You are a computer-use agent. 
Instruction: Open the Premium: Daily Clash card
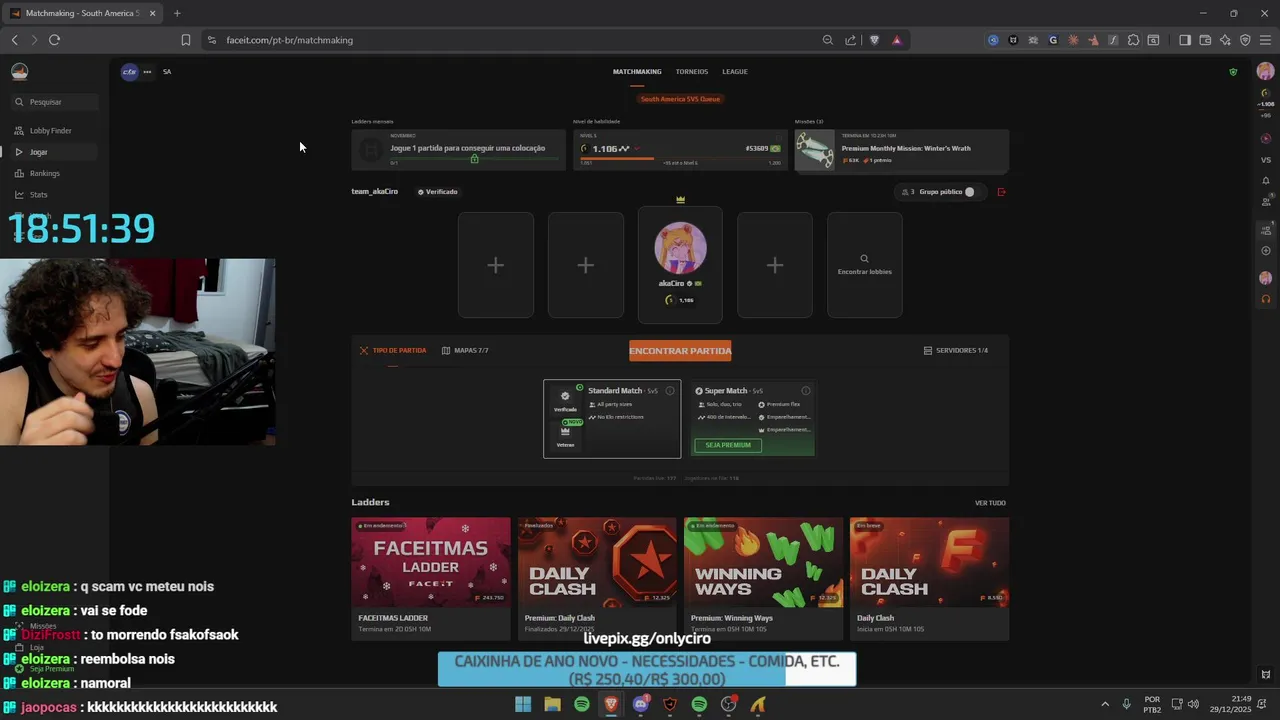tap(597, 578)
